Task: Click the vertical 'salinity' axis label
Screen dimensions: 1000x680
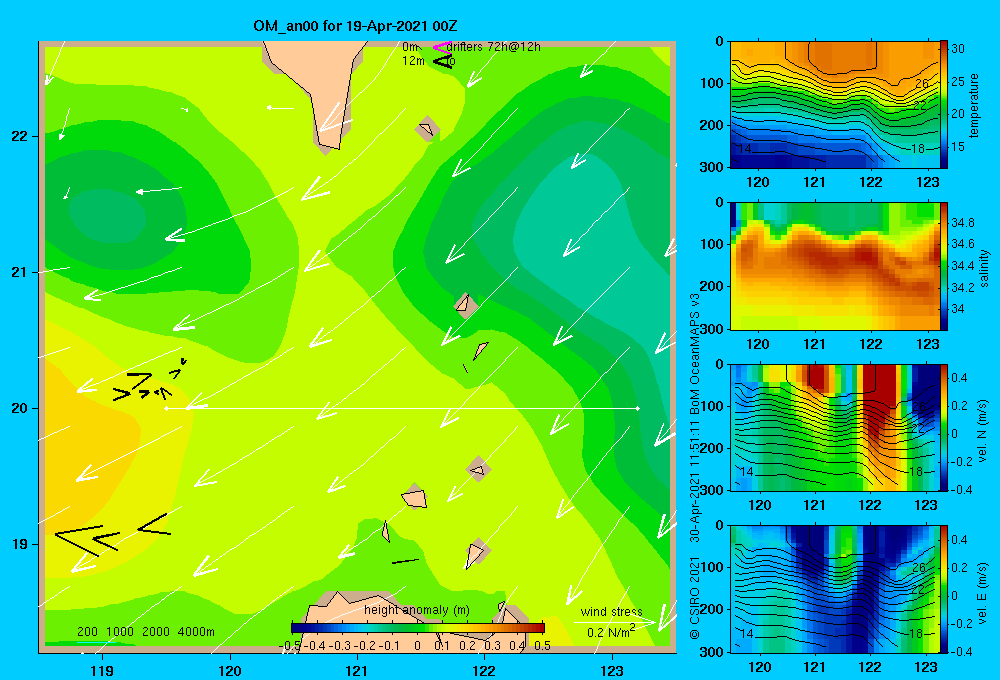Action: point(984,268)
